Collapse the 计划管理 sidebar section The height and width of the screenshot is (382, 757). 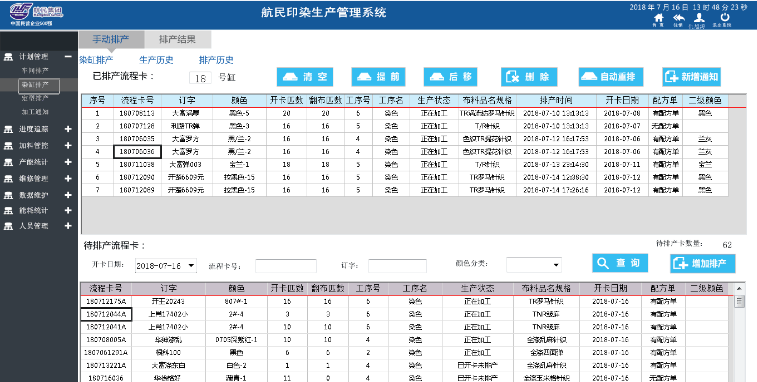[x=68, y=57]
